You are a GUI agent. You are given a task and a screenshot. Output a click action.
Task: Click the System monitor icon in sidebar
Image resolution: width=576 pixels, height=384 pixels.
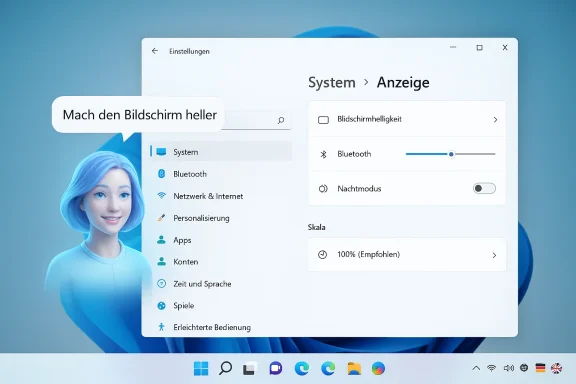point(161,152)
